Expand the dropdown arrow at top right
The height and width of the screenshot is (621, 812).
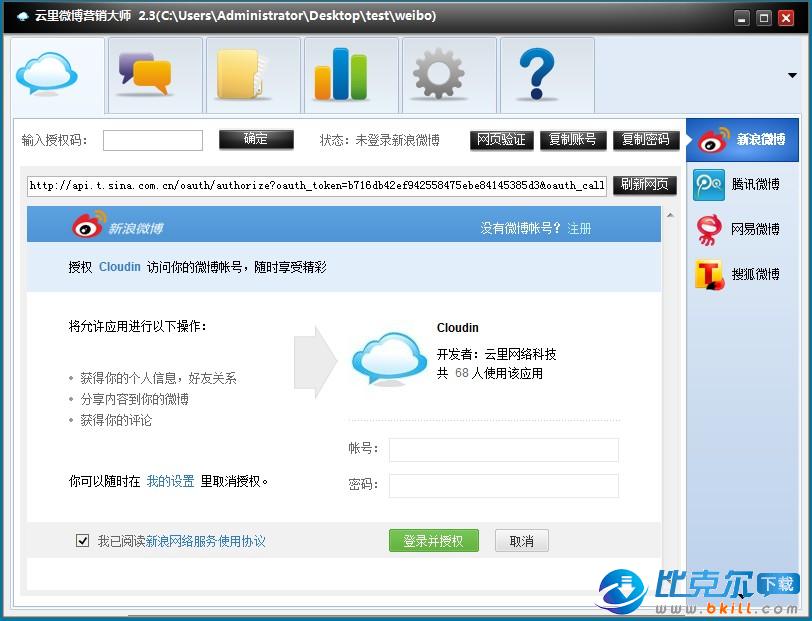(792, 76)
